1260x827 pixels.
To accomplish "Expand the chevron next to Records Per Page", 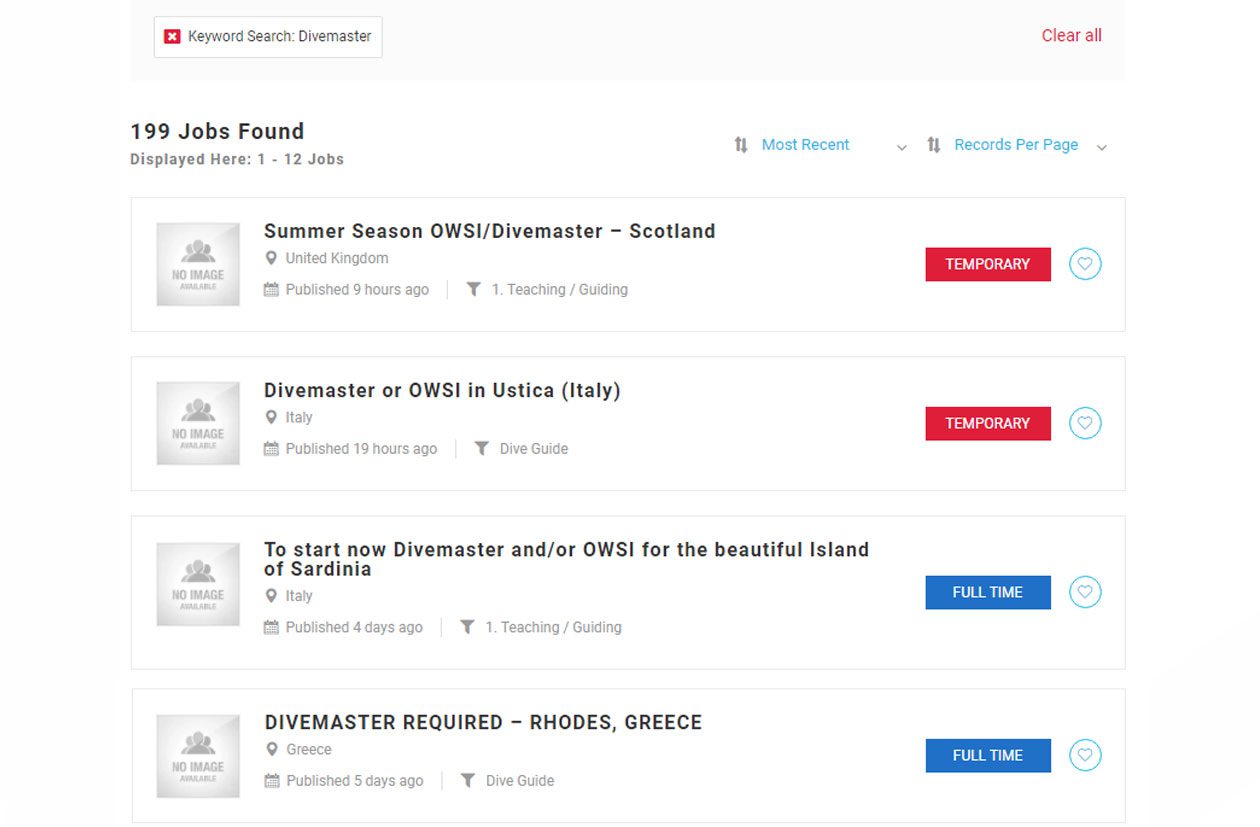I will 1102,147.
